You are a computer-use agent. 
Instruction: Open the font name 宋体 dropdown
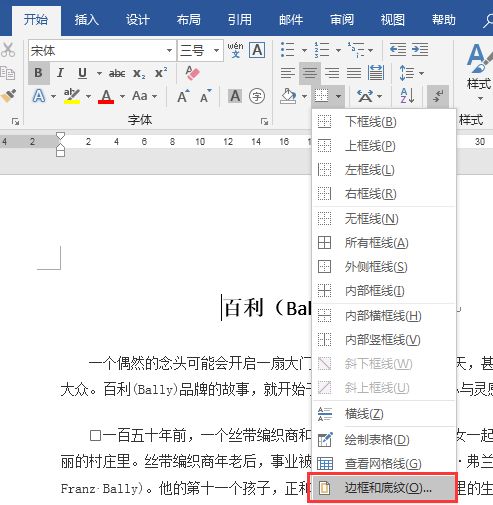(169, 51)
